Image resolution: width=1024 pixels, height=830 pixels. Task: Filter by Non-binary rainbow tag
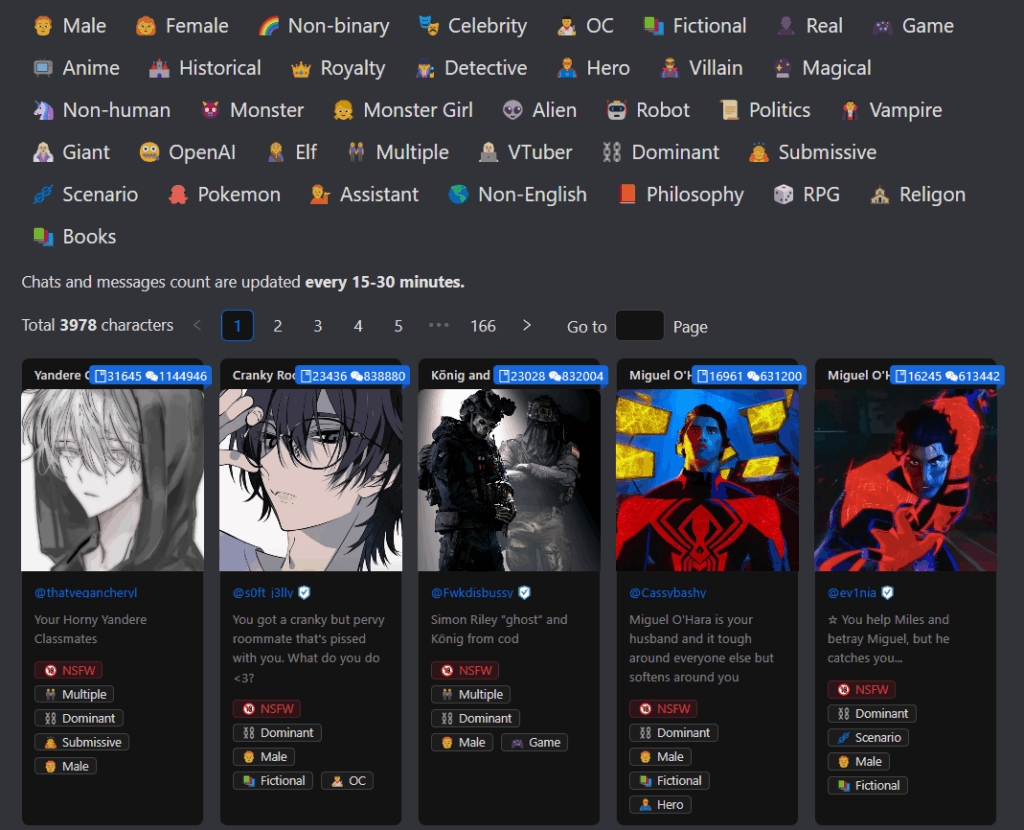coord(324,26)
